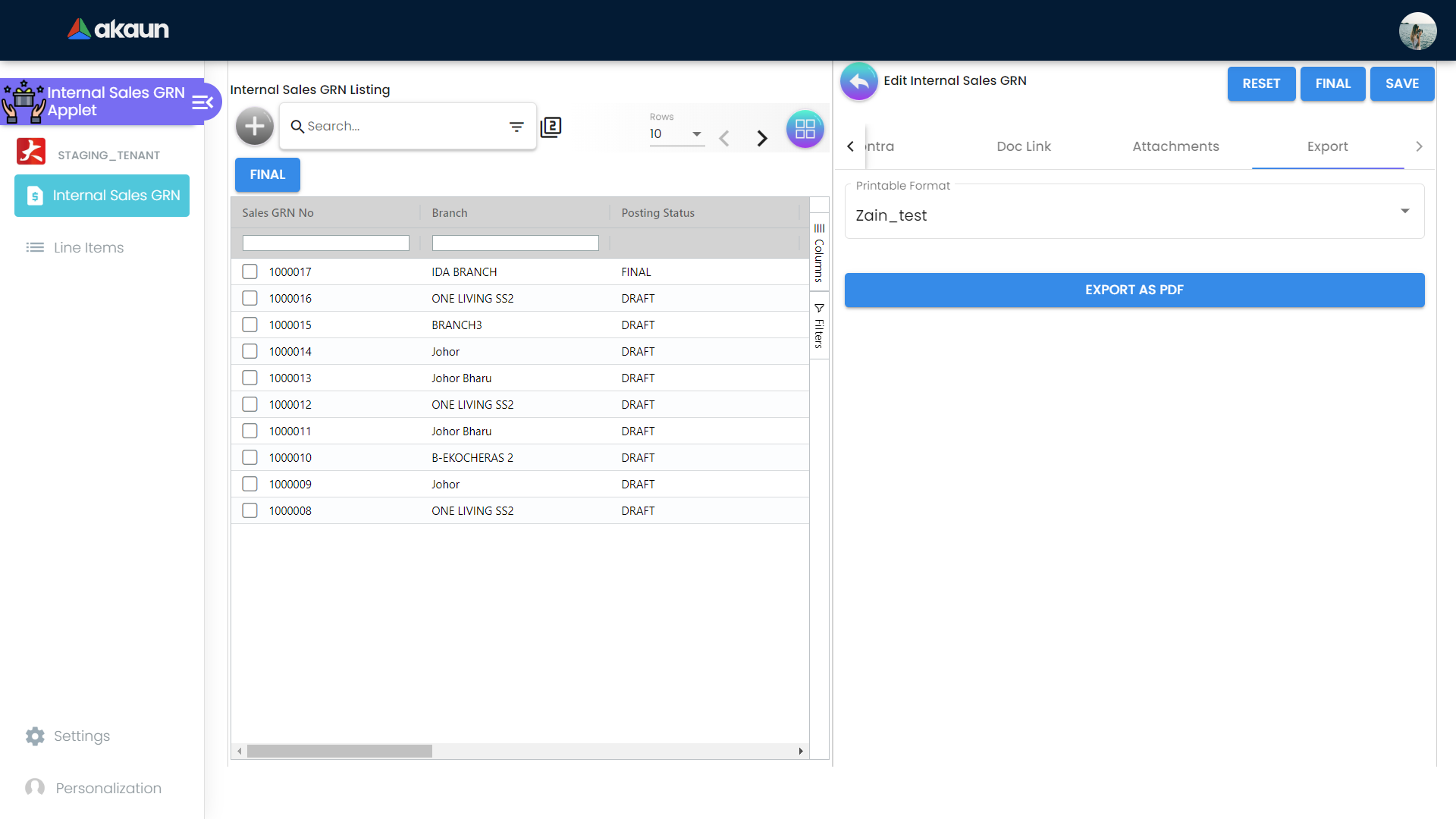Click the Sales GRN No filter field
The height and width of the screenshot is (819, 1456).
coord(325,243)
